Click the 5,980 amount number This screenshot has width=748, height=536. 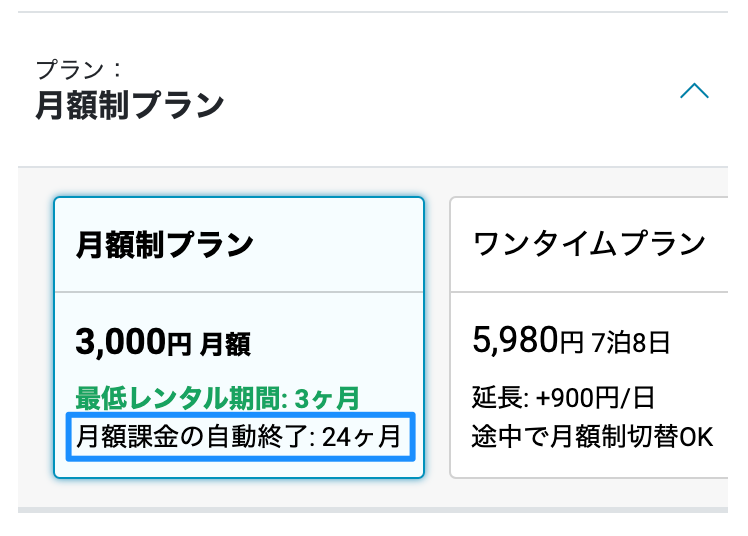pyautogui.click(x=515, y=340)
